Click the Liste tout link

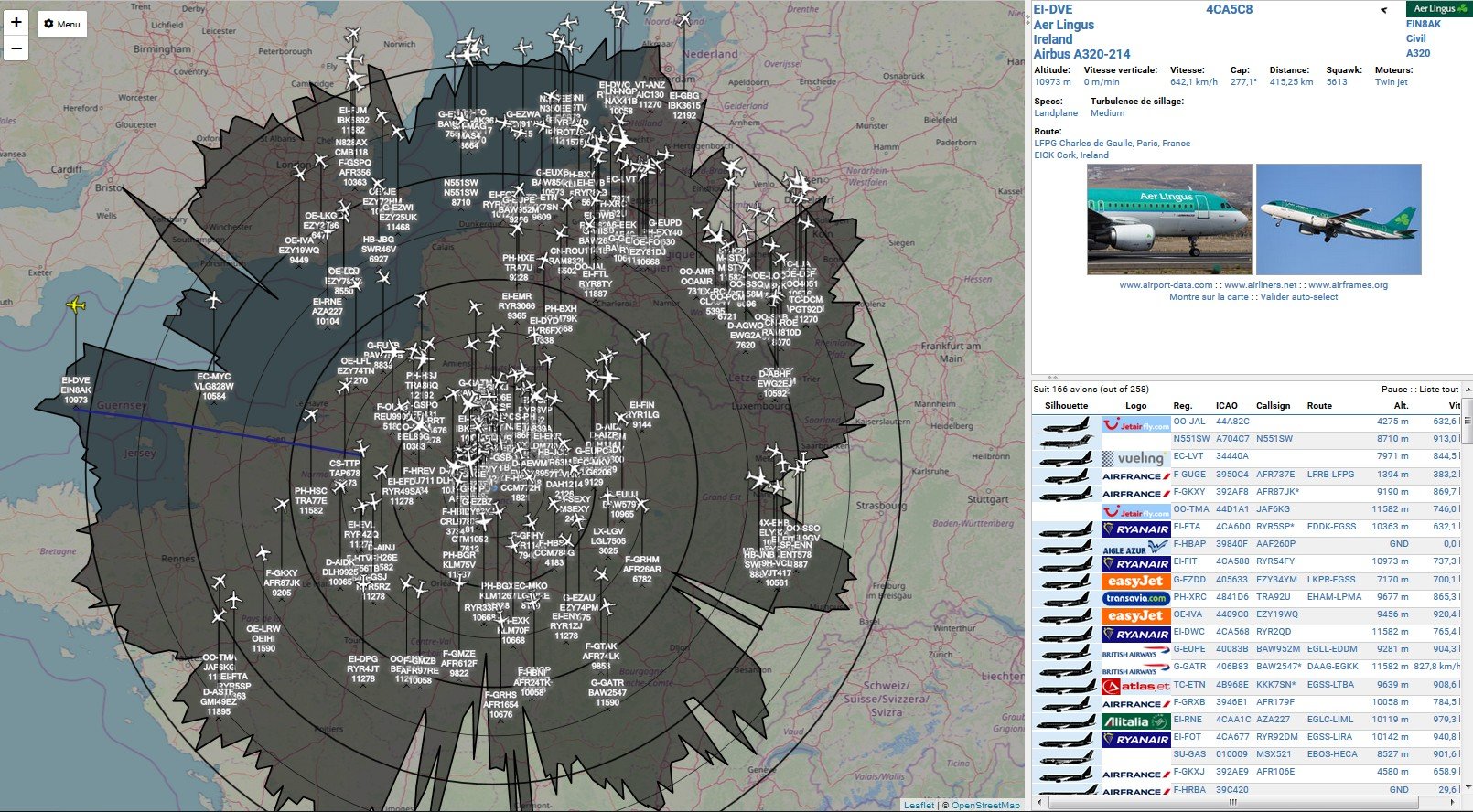1439,390
